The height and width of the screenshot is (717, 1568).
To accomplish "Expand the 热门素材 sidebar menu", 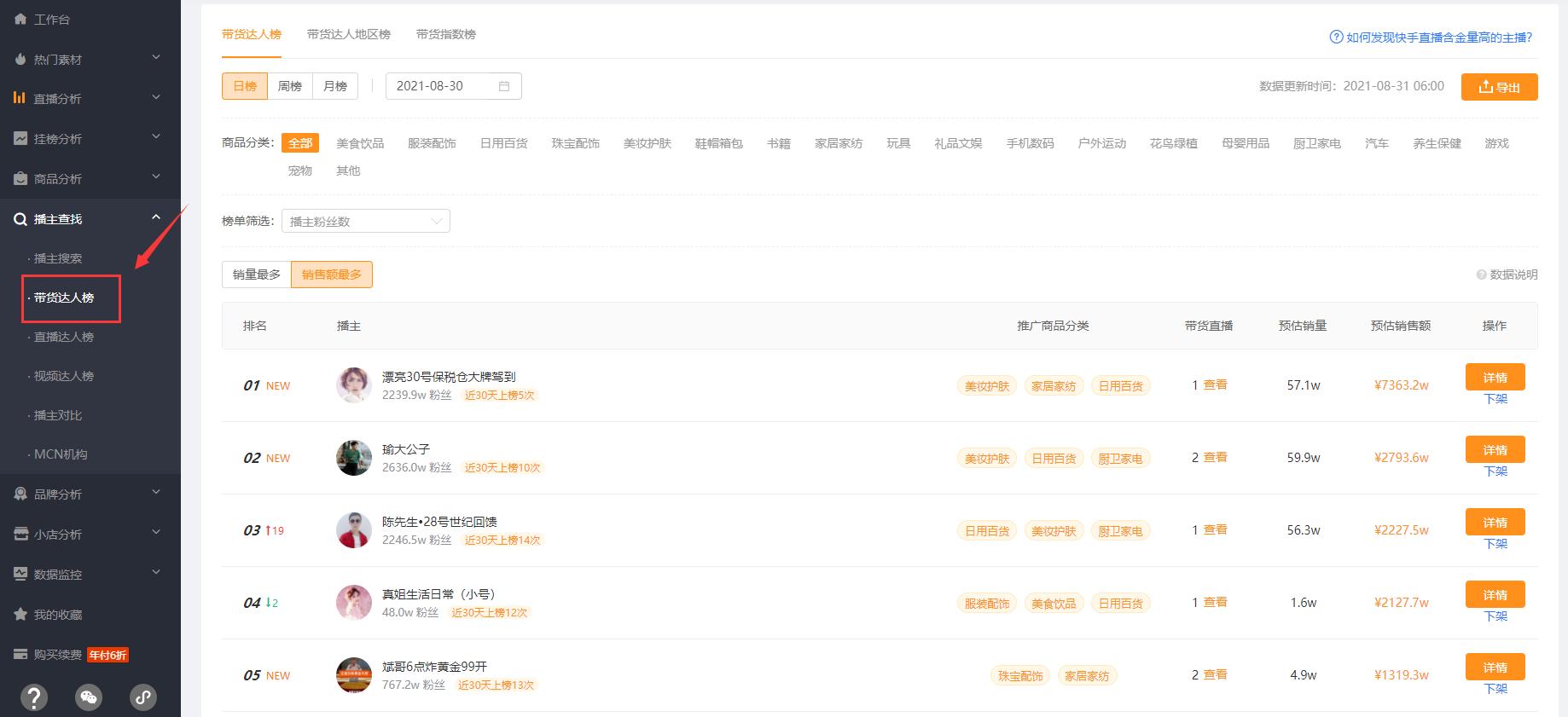I will [156, 58].
